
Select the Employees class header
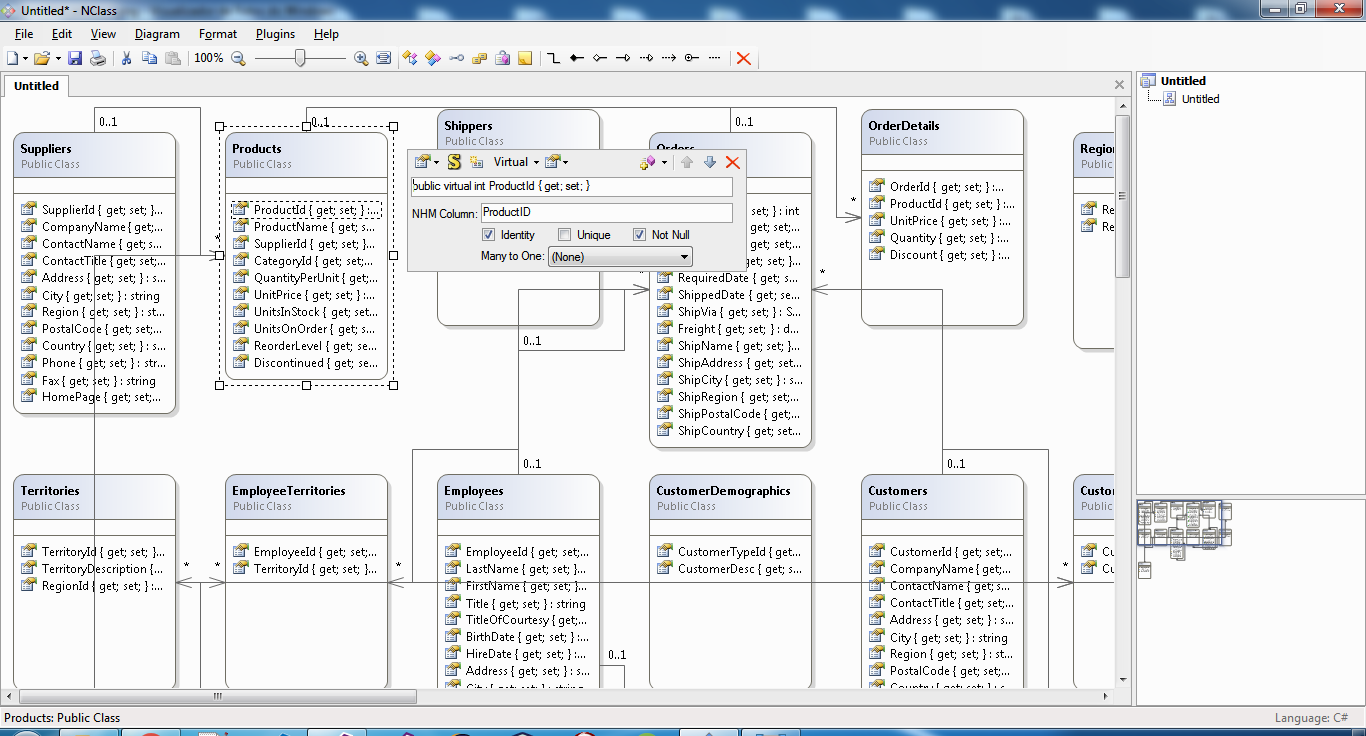point(519,498)
